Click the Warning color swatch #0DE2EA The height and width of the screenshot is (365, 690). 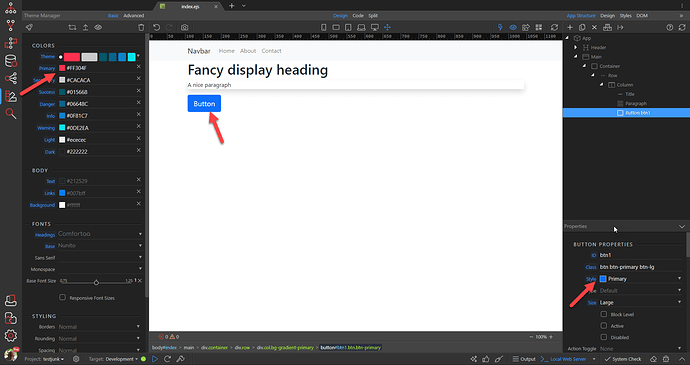pyautogui.click(x=62, y=128)
